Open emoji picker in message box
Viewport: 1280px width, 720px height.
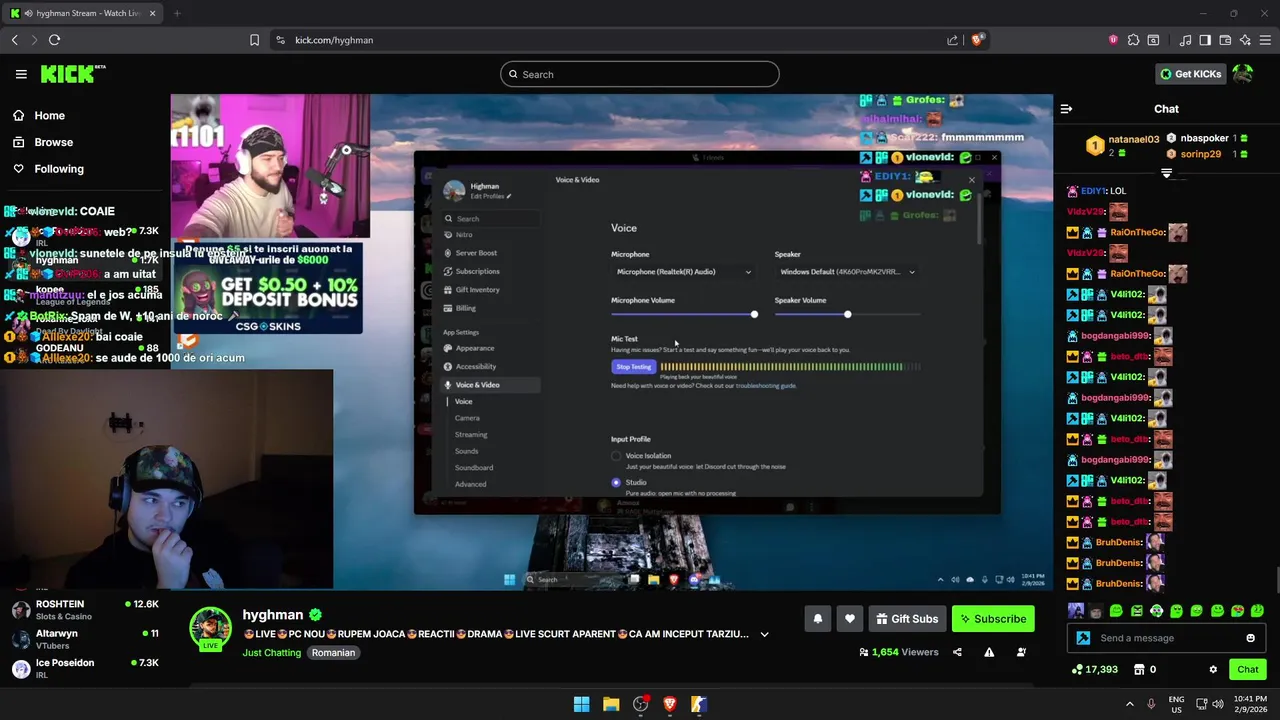pos(1250,638)
